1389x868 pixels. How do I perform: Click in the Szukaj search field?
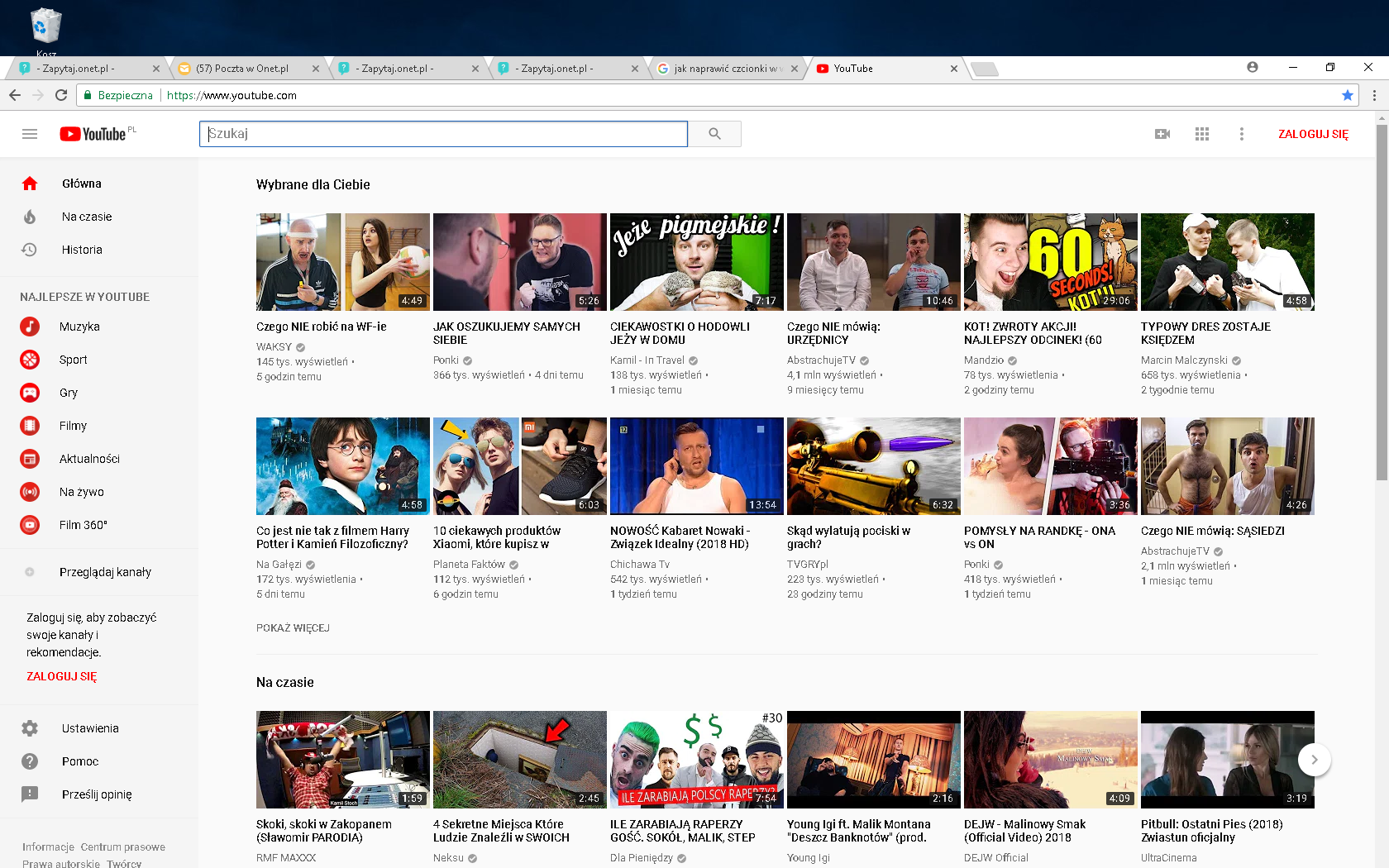(443, 134)
